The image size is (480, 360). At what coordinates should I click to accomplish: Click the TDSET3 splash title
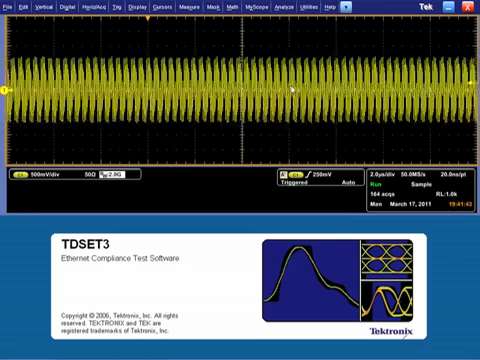click(85, 244)
